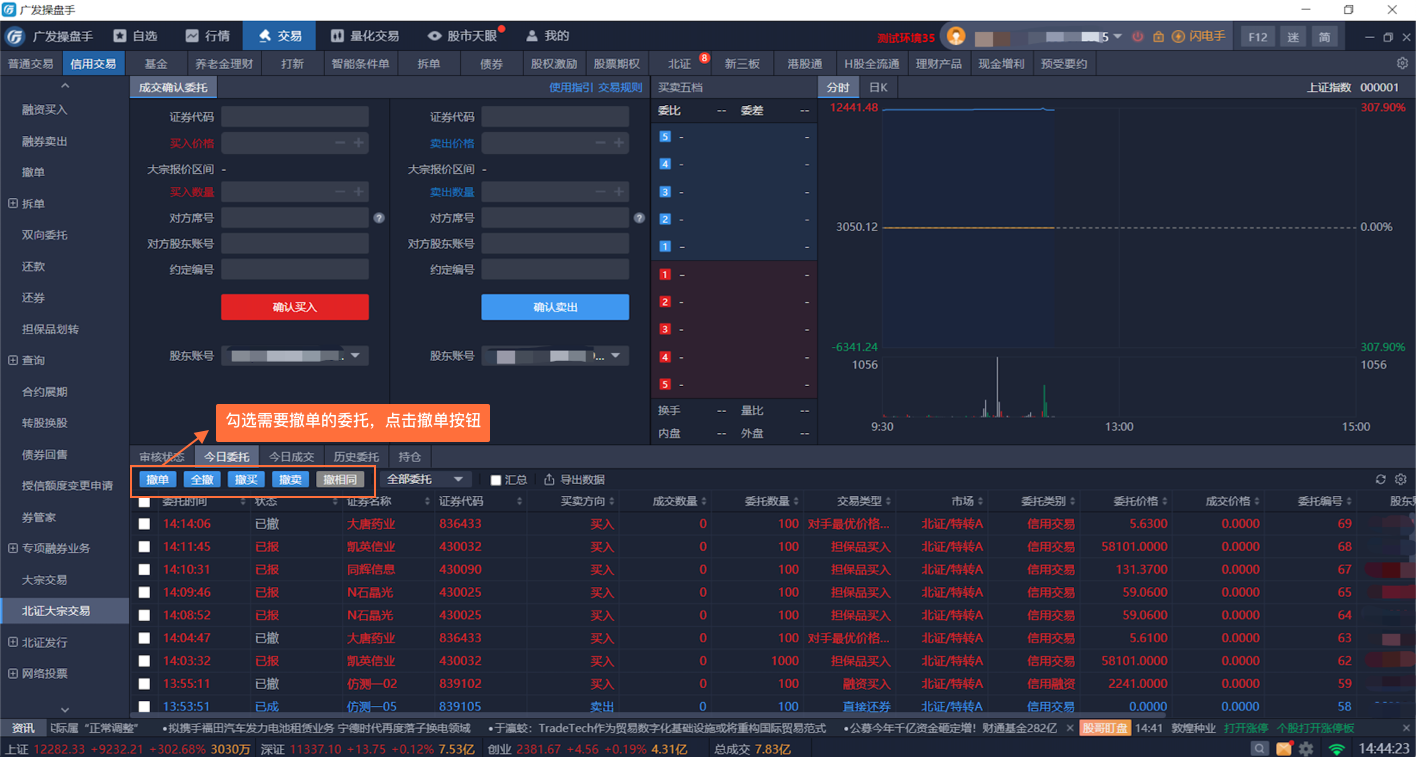Sort the order table by 委托数量 column
This screenshot has width=1416, height=757.
click(x=771, y=501)
